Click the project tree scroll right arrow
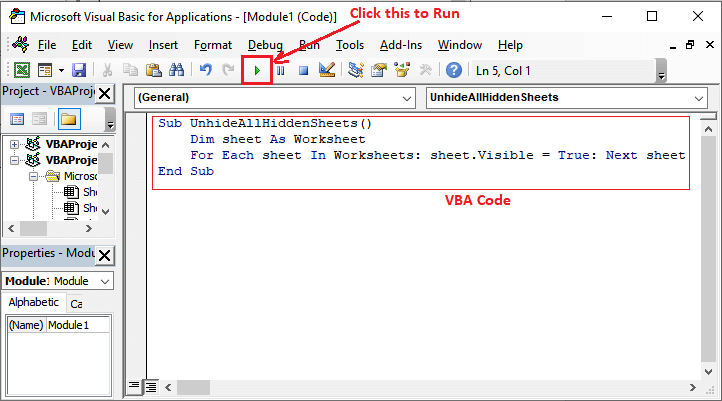This screenshot has width=722, height=401. [x=89, y=228]
